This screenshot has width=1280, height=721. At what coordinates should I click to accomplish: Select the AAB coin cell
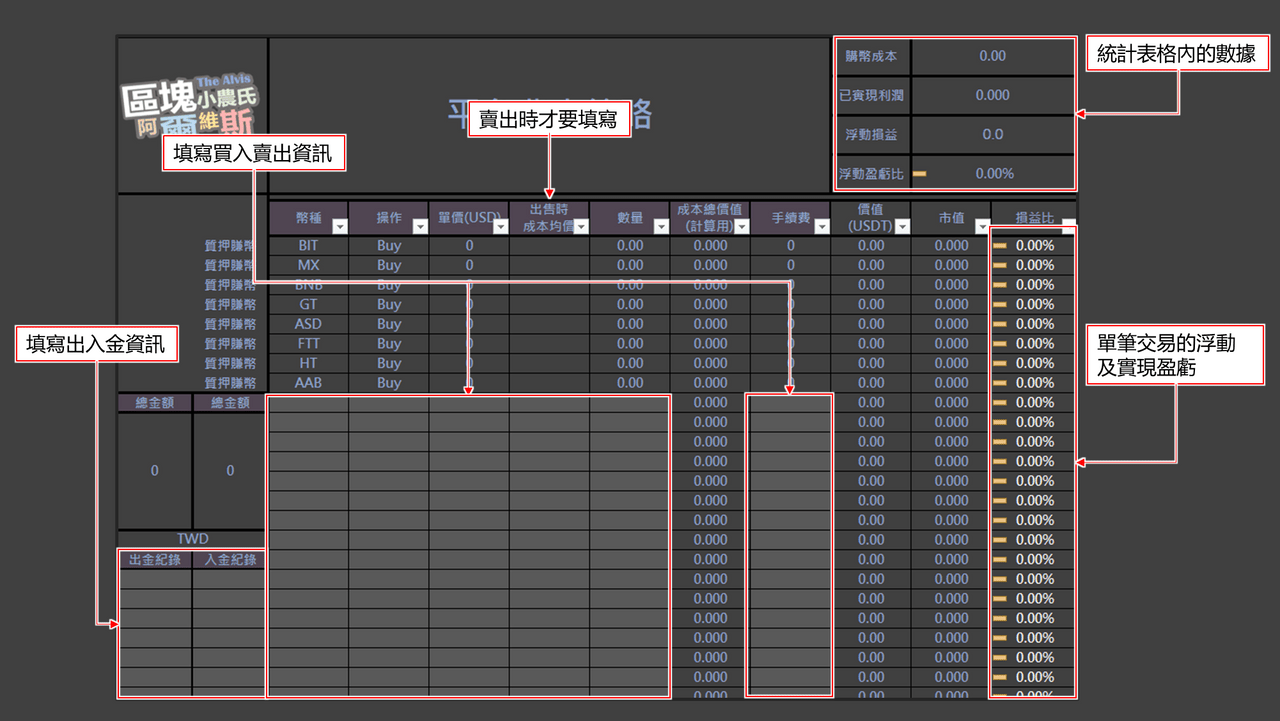point(308,383)
